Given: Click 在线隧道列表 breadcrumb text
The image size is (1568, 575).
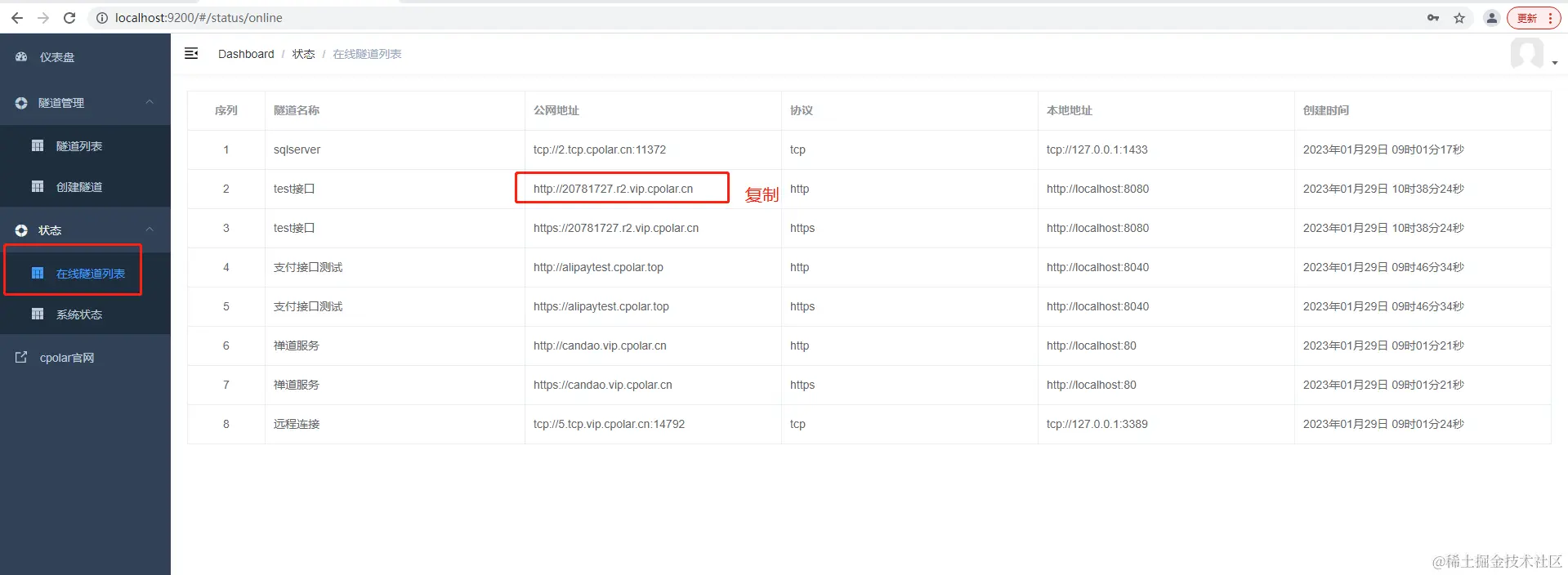Looking at the screenshot, I should [367, 54].
